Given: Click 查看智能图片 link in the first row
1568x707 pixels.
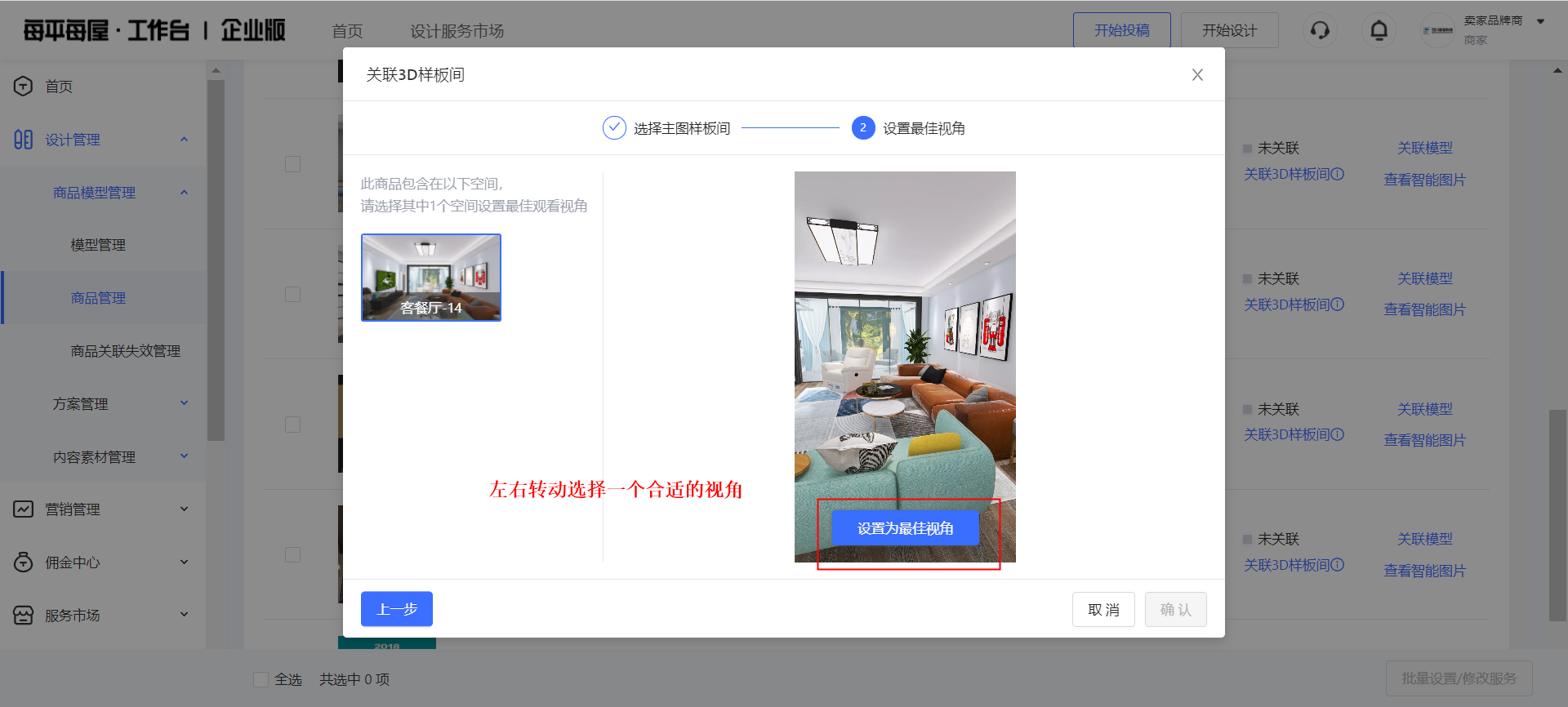Looking at the screenshot, I should click(1424, 180).
